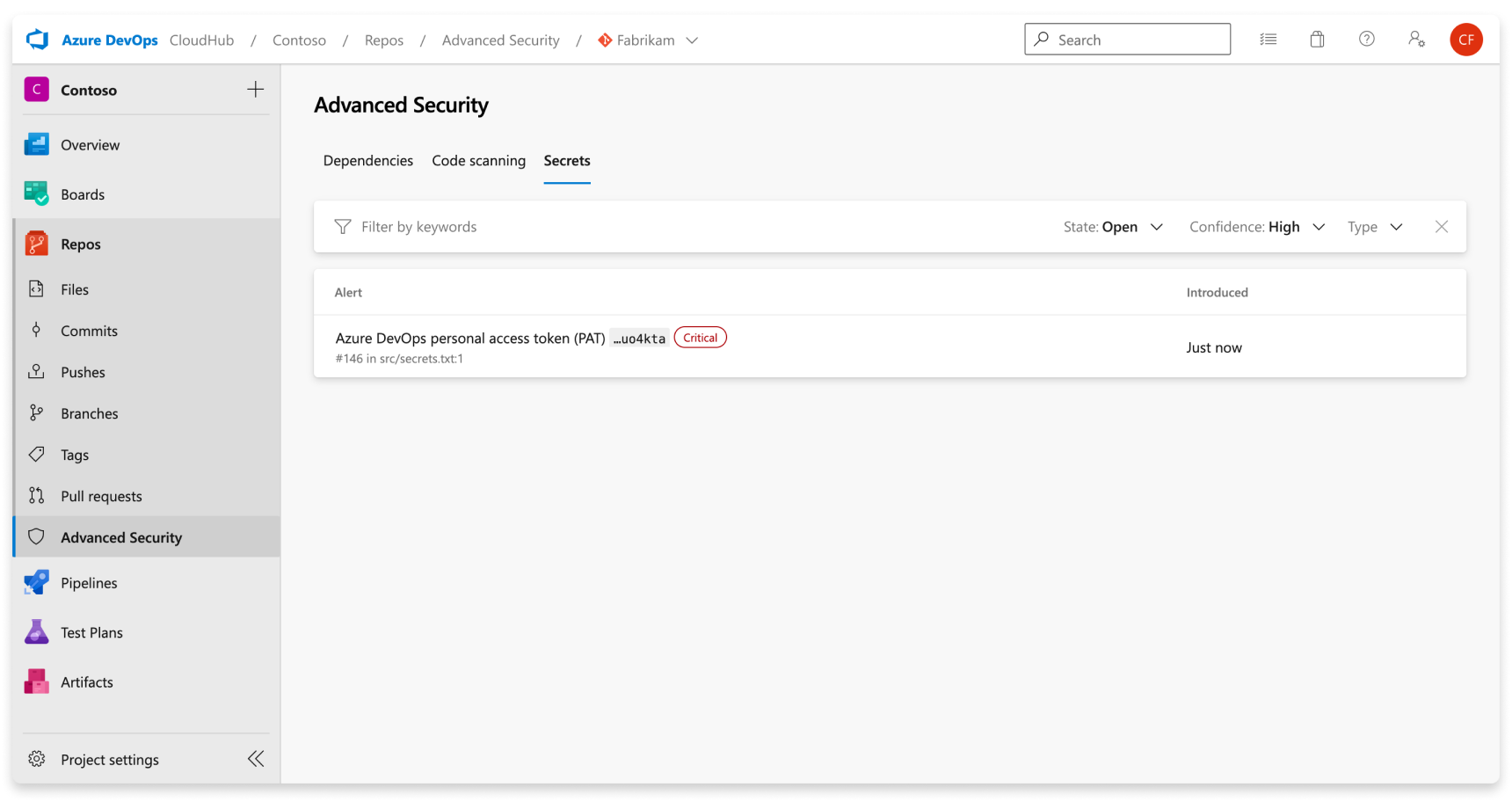
Task: Click the Pull requests icon
Action: 36,495
